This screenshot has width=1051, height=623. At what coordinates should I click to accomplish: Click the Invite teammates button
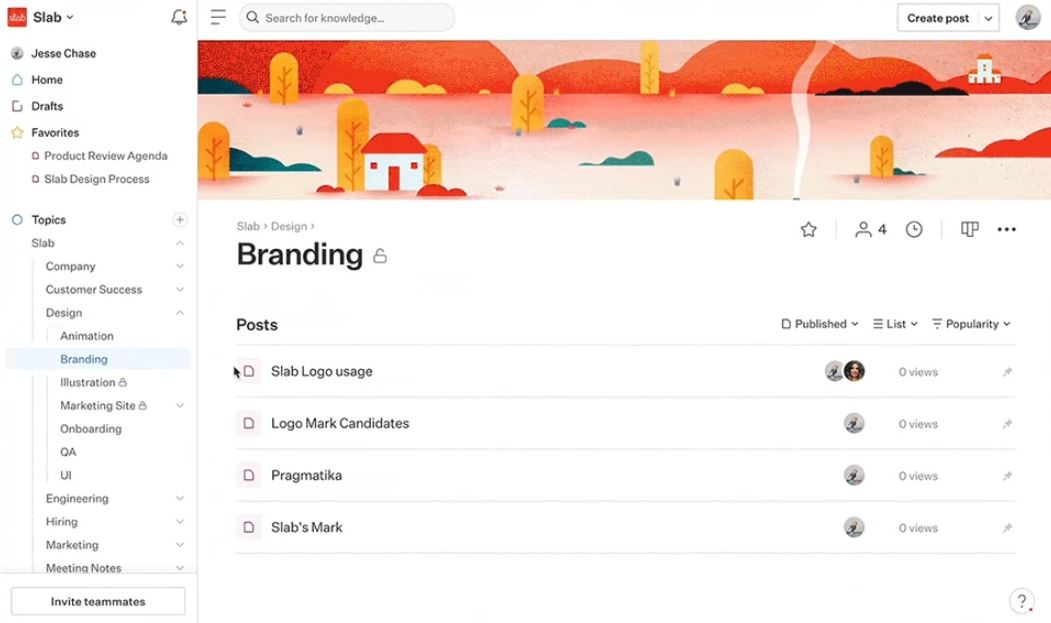point(98,601)
